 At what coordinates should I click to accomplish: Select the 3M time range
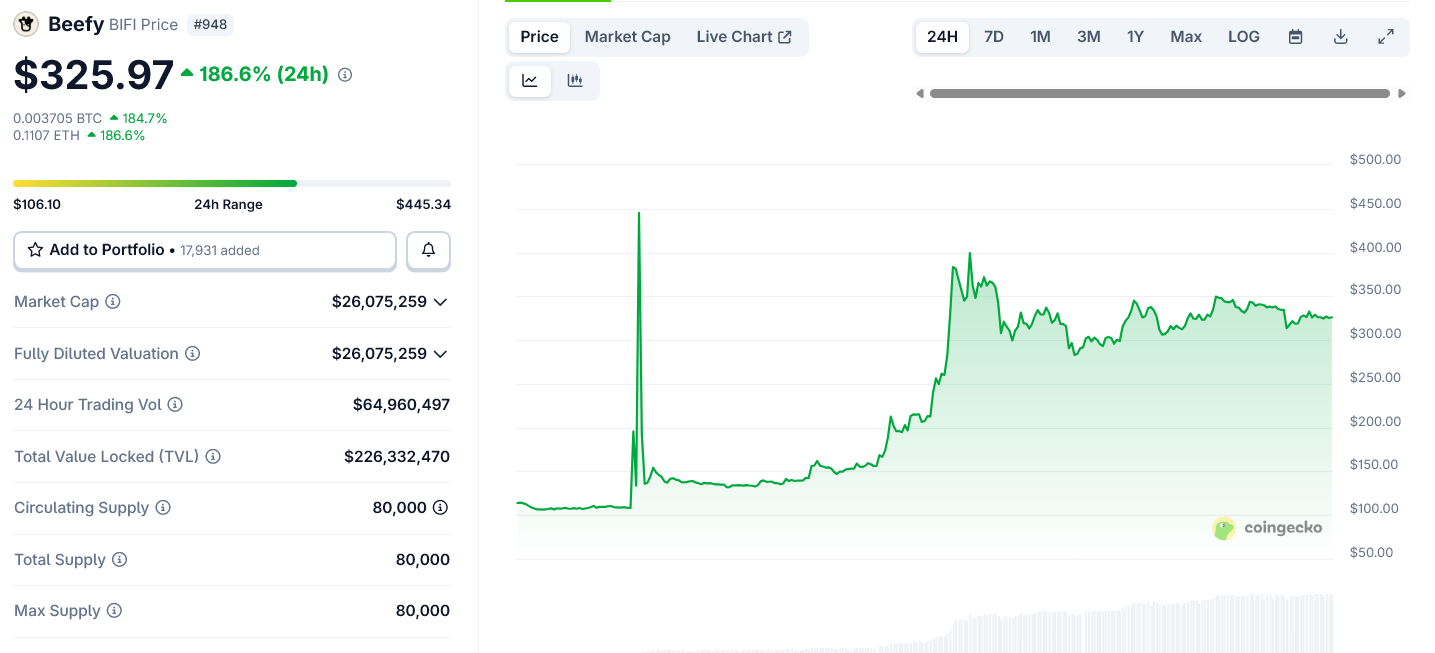(1088, 37)
